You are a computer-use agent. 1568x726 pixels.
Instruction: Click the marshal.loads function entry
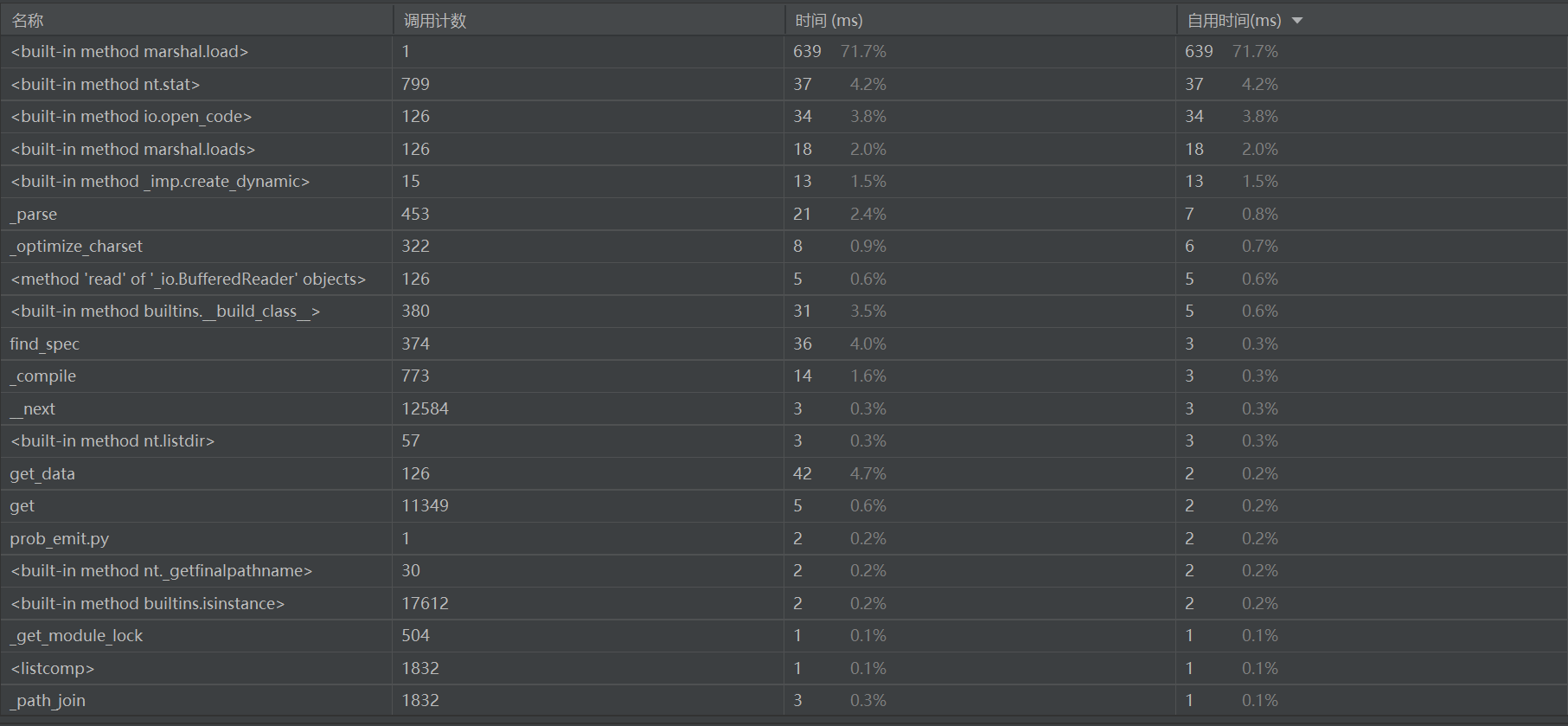[x=133, y=149]
